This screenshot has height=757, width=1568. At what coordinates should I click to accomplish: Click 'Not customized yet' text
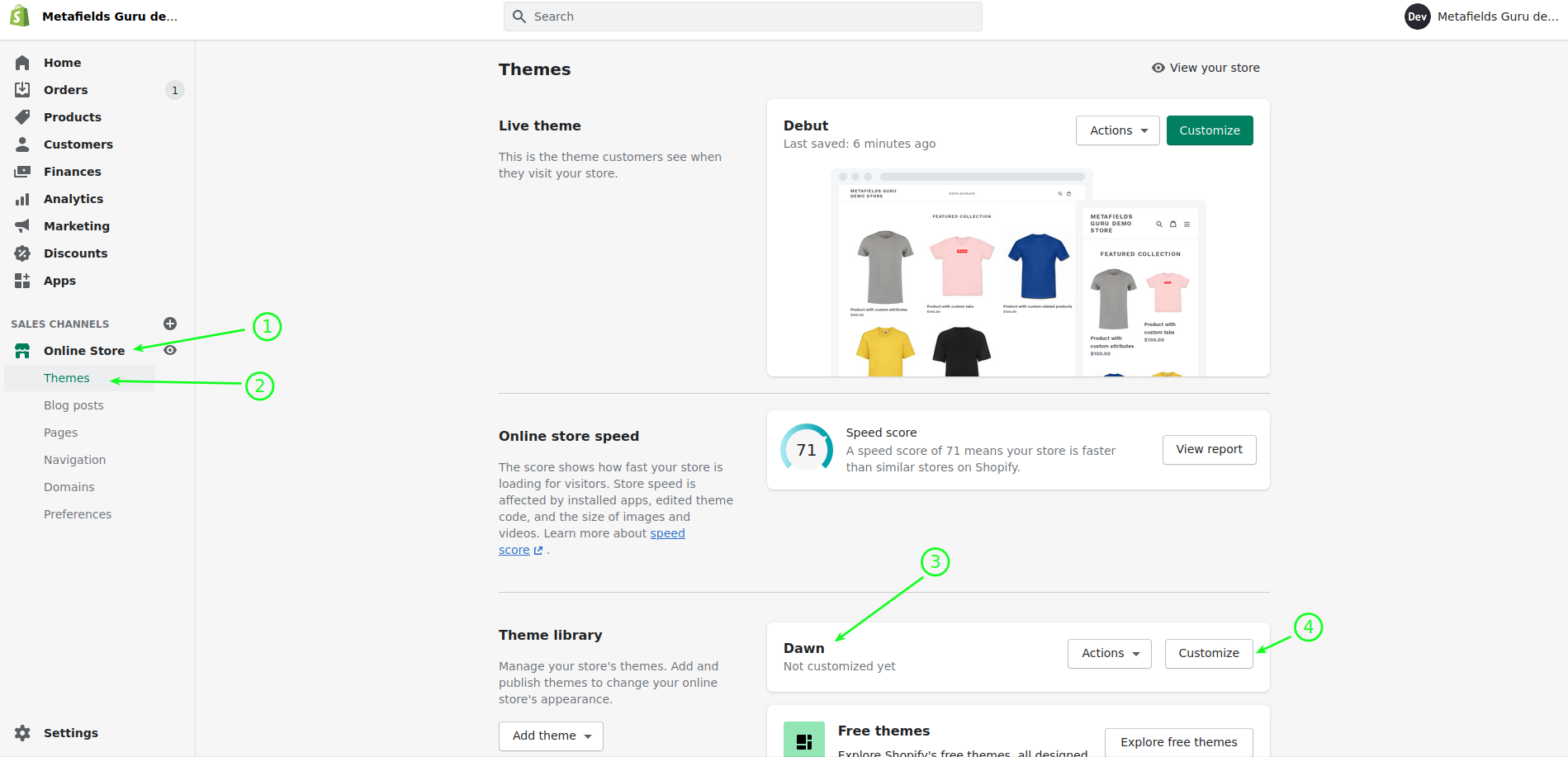(x=839, y=666)
